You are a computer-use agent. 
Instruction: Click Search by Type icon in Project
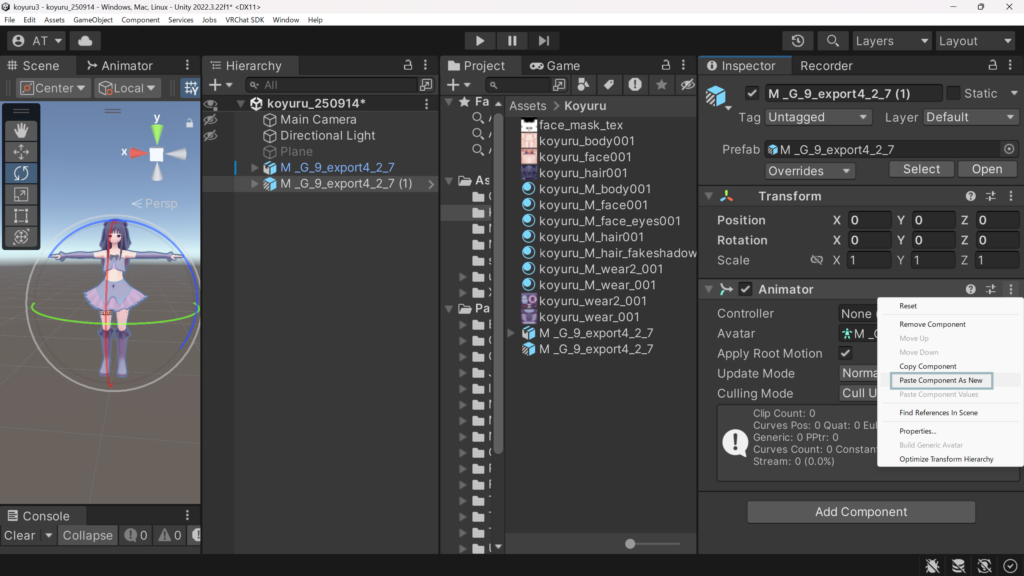pyautogui.click(x=583, y=85)
